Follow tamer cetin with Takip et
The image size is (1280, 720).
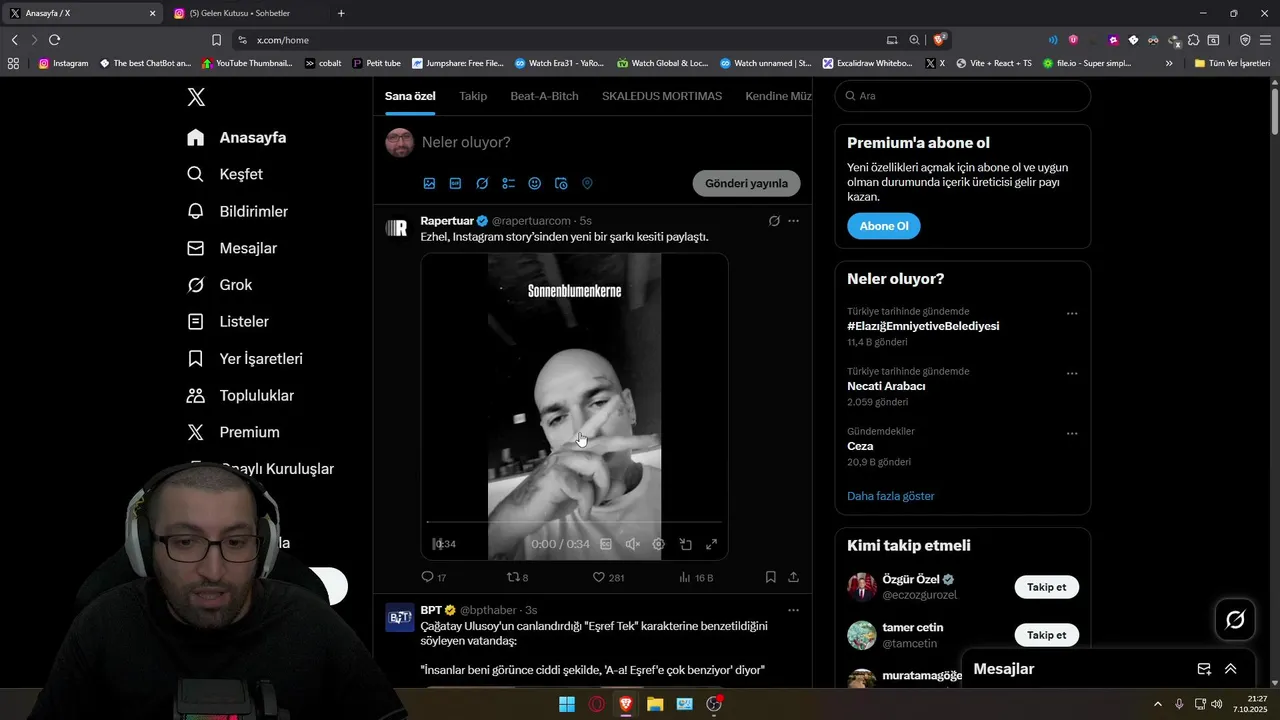[x=1047, y=635]
